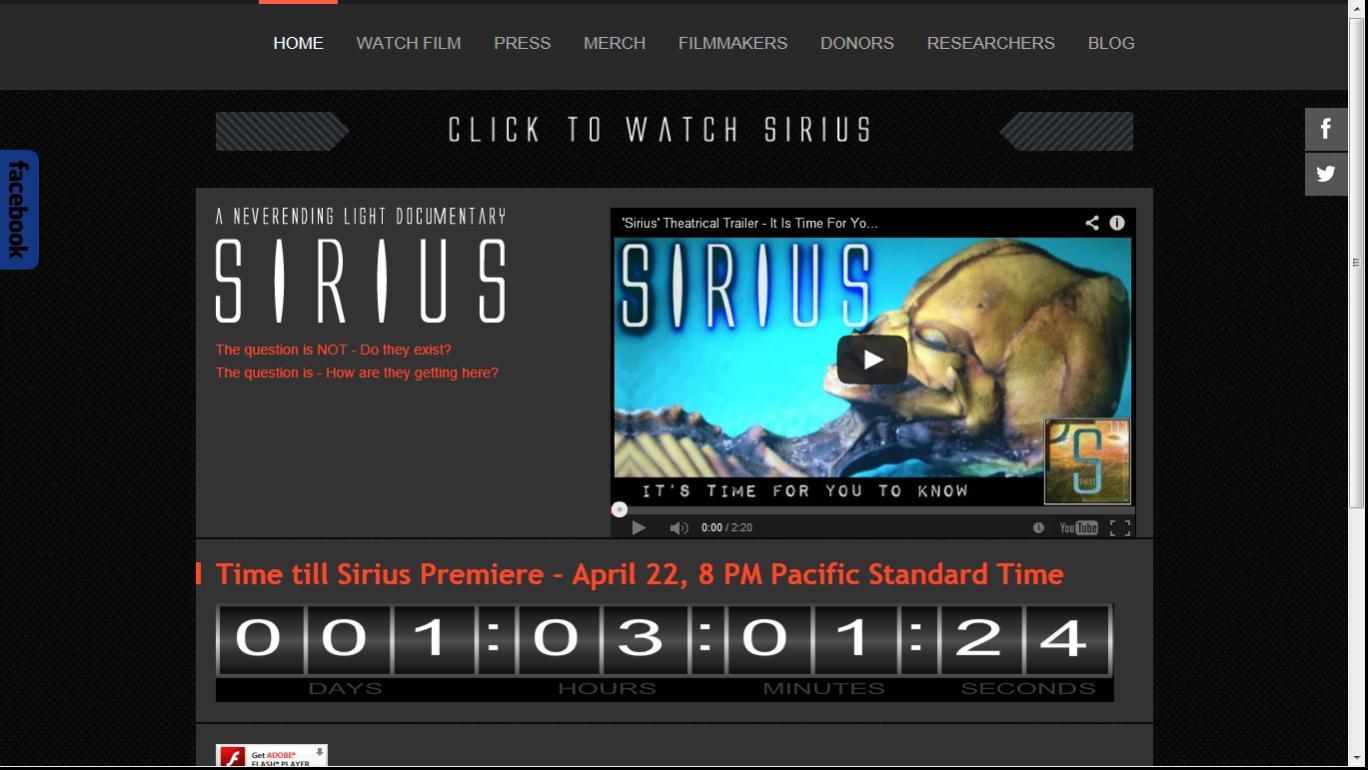The image size is (1368, 770).
Task: Mute the trailer using the speaker icon
Action: tap(678, 527)
